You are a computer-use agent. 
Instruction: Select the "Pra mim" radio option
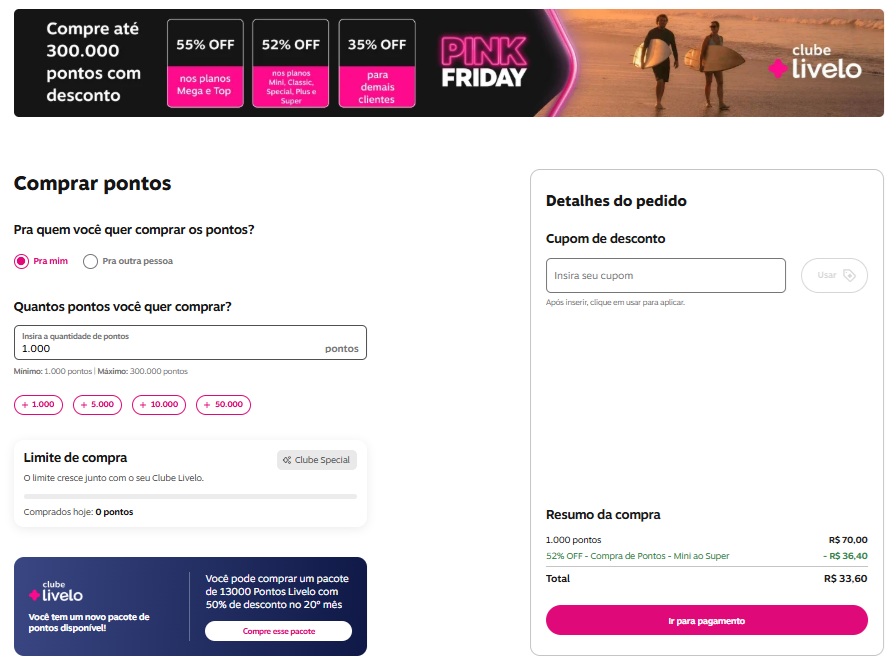pos(22,261)
